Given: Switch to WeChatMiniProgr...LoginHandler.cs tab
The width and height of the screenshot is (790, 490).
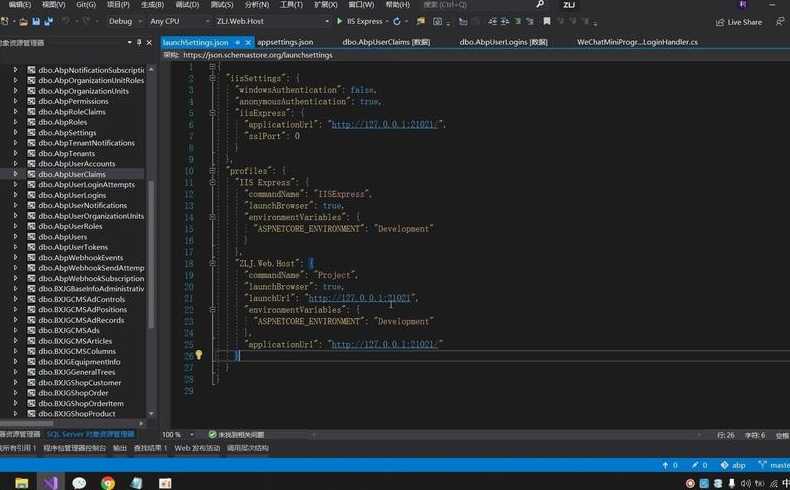Looking at the screenshot, I should [x=637, y=42].
